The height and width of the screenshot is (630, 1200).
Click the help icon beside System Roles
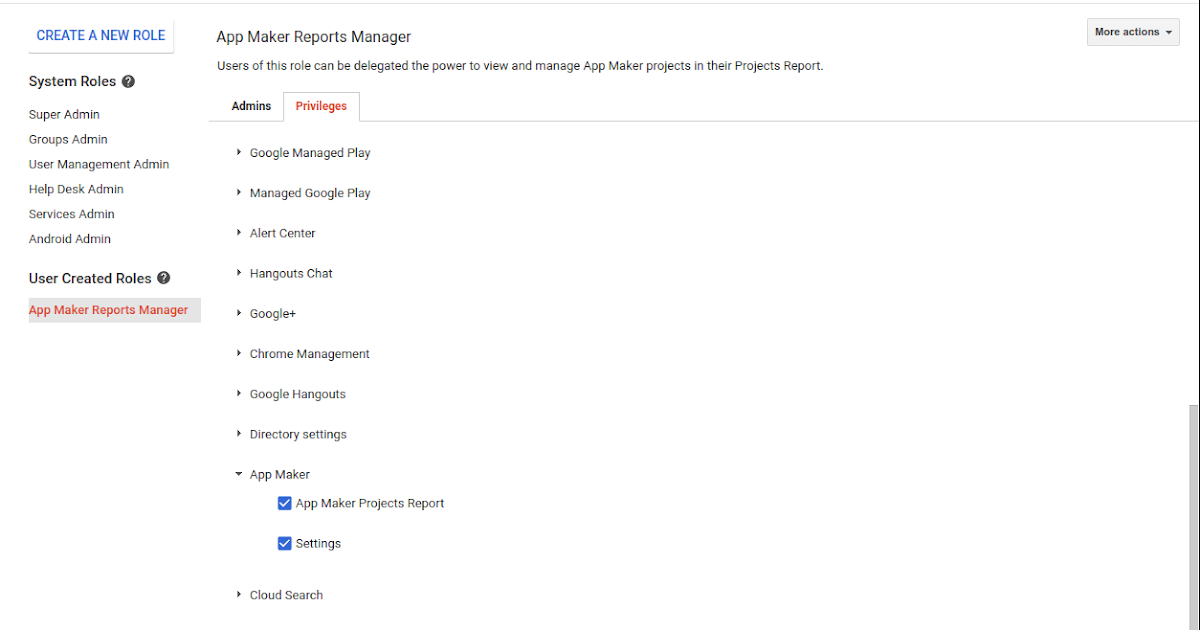point(128,81)
